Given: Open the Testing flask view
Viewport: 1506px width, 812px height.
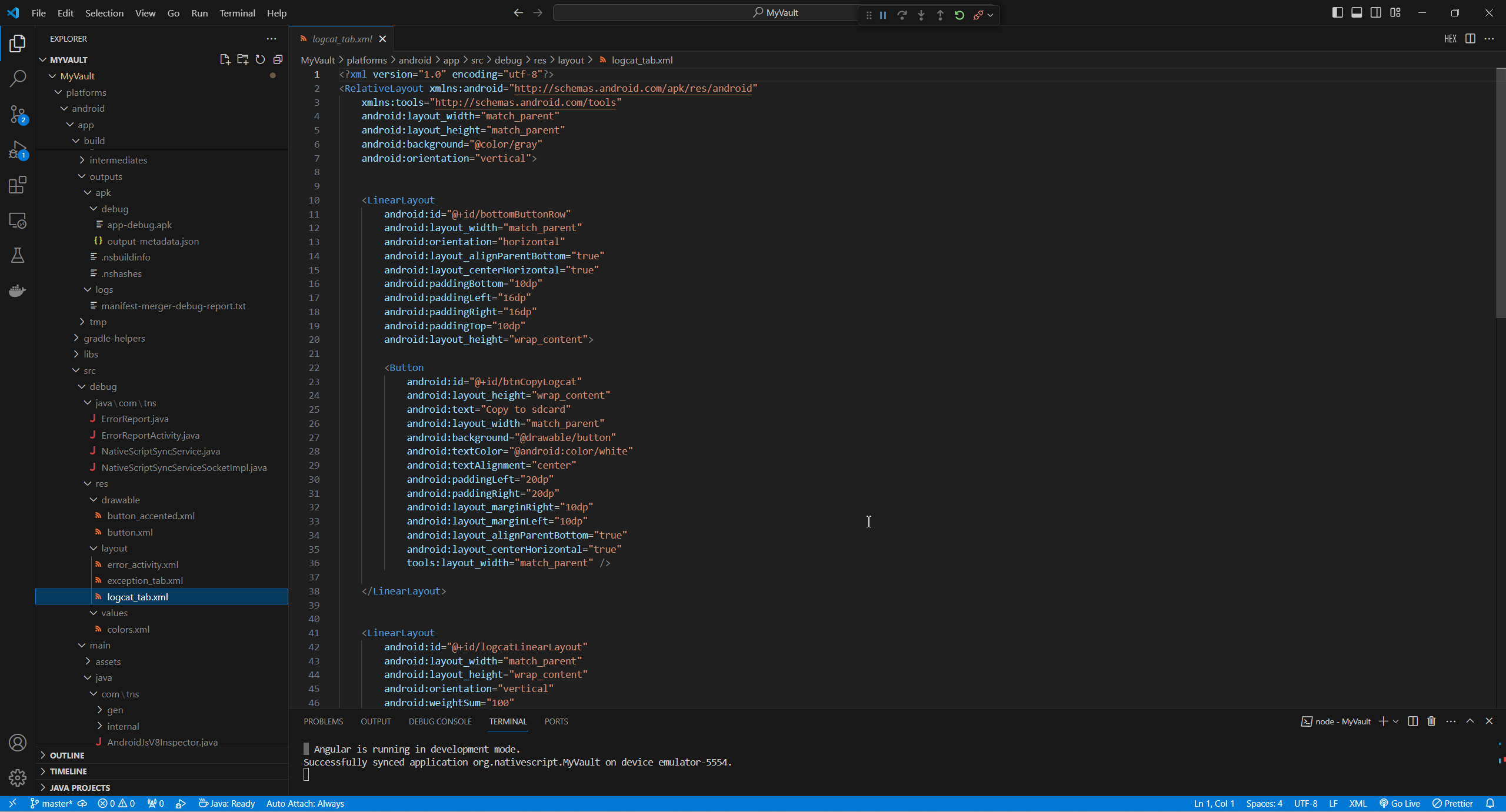Looking at the screenshot, I should pos(18,255).
